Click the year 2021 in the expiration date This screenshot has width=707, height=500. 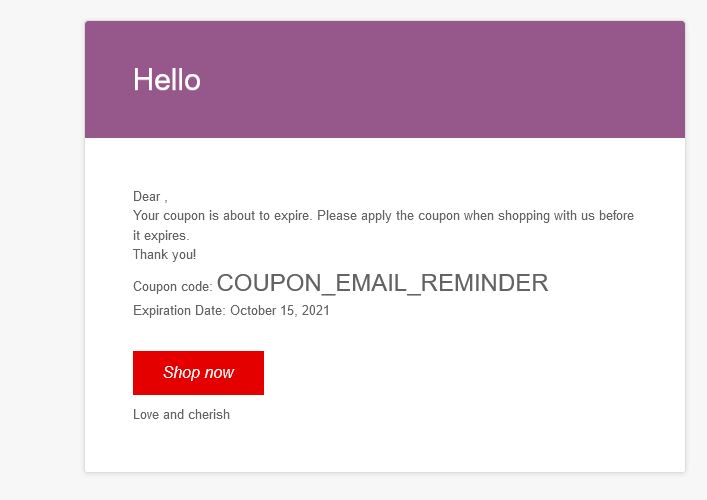(x=316, y=311)
